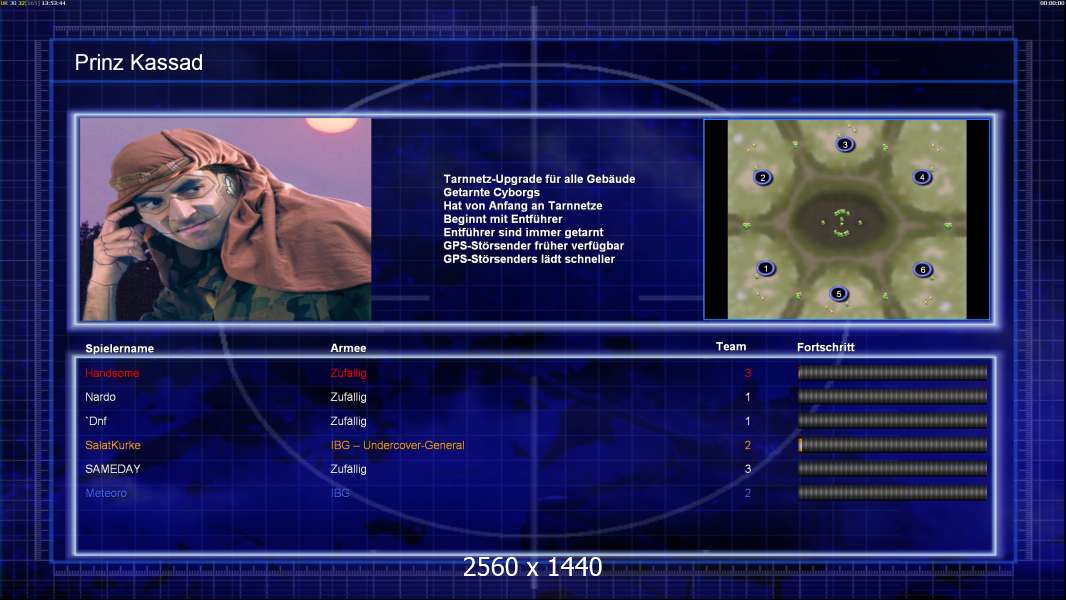Click Meteoro's team number 2
Screen dimensions: 1066x600
click(748, 493)
